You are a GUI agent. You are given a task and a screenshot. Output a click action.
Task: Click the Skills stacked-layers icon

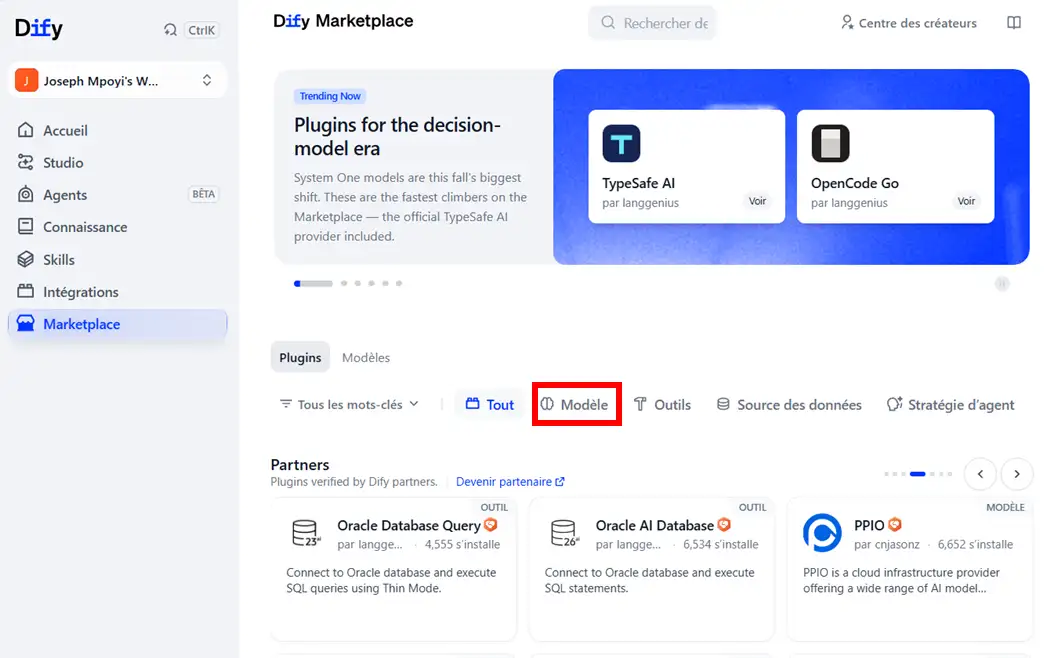[x=25, y=259]
